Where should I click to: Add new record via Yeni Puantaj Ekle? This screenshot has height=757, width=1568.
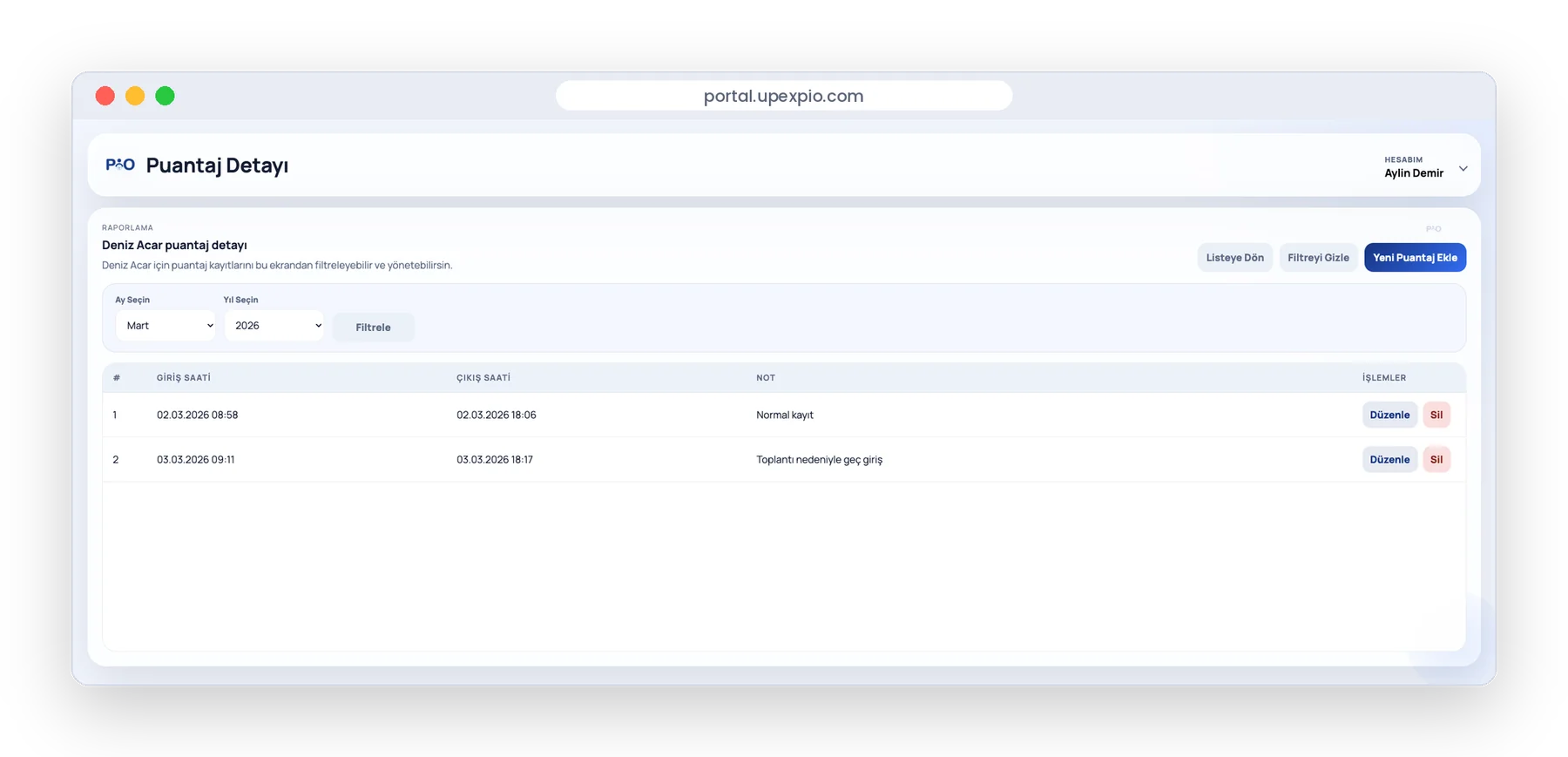click(x=1415, y=258)
